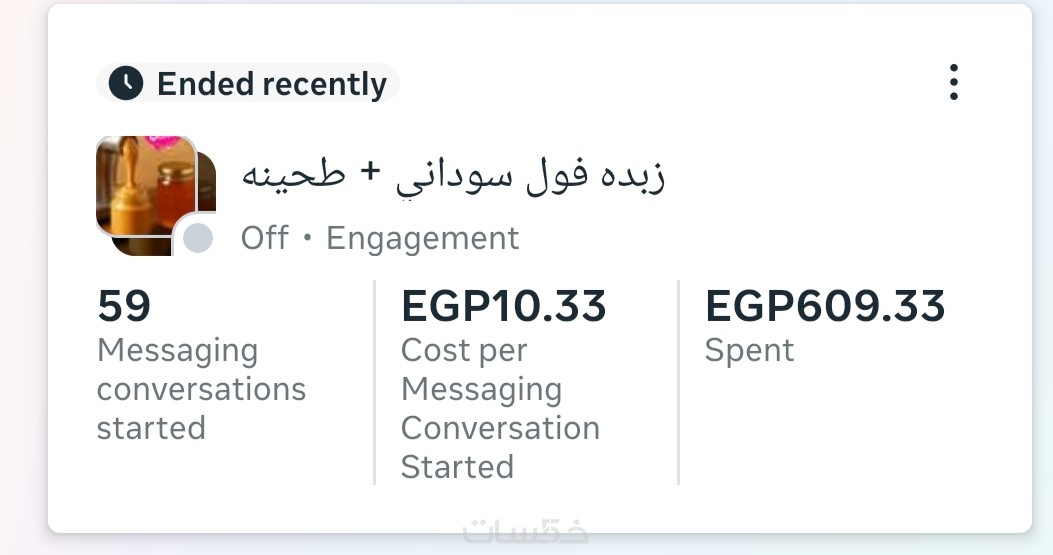Click the plus sign in the ad title
Viewport: 1053px width, 555px height.
click(369, 173)
